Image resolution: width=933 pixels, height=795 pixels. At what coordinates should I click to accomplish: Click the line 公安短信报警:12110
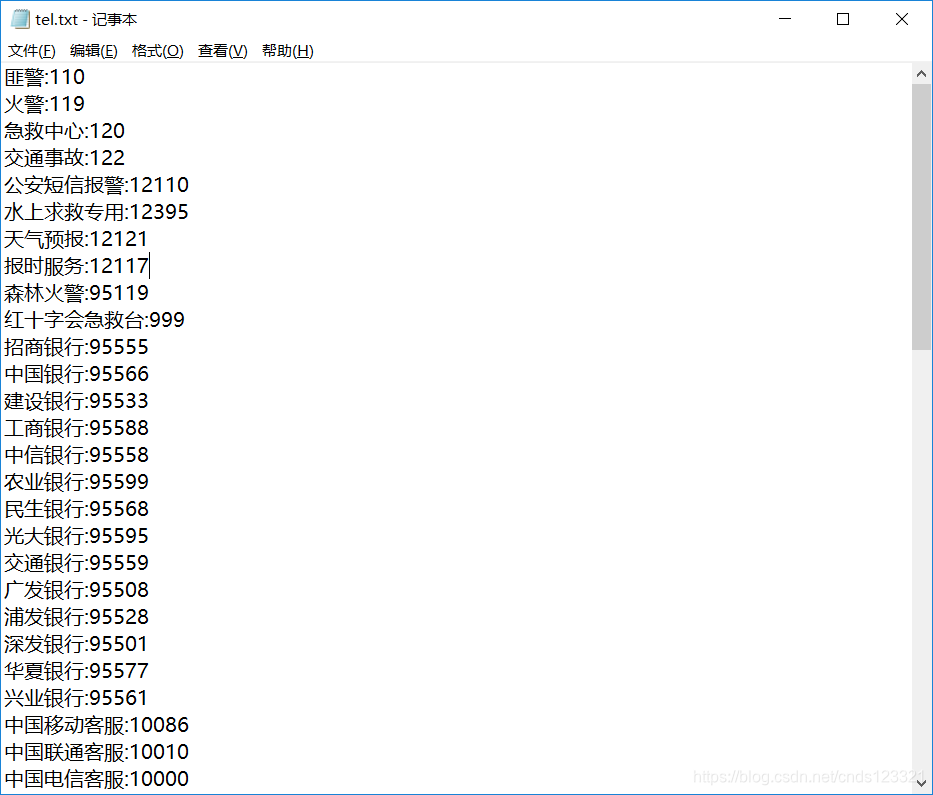[96, 185]
